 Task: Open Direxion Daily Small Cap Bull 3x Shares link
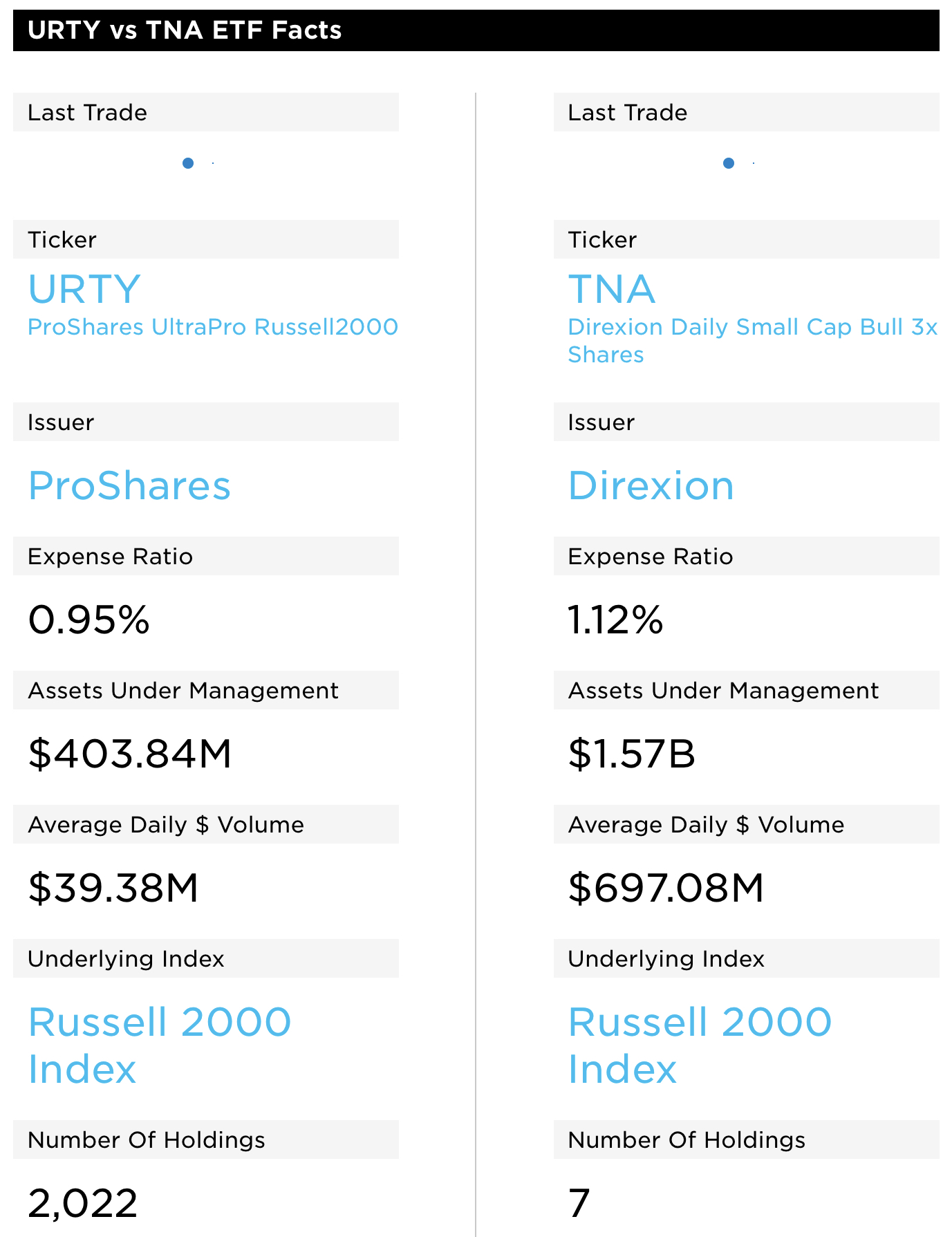pos(753,340)
